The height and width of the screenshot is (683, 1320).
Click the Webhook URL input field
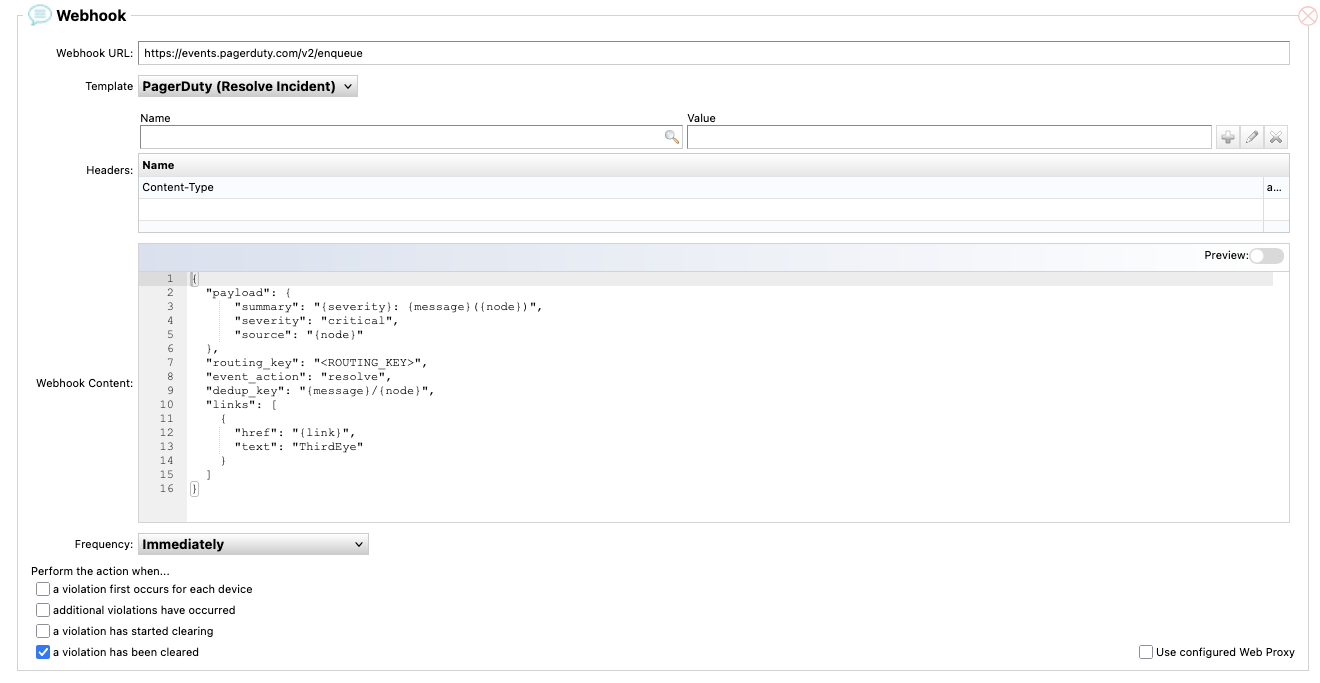pyautogui.click(x=714, y=53)
